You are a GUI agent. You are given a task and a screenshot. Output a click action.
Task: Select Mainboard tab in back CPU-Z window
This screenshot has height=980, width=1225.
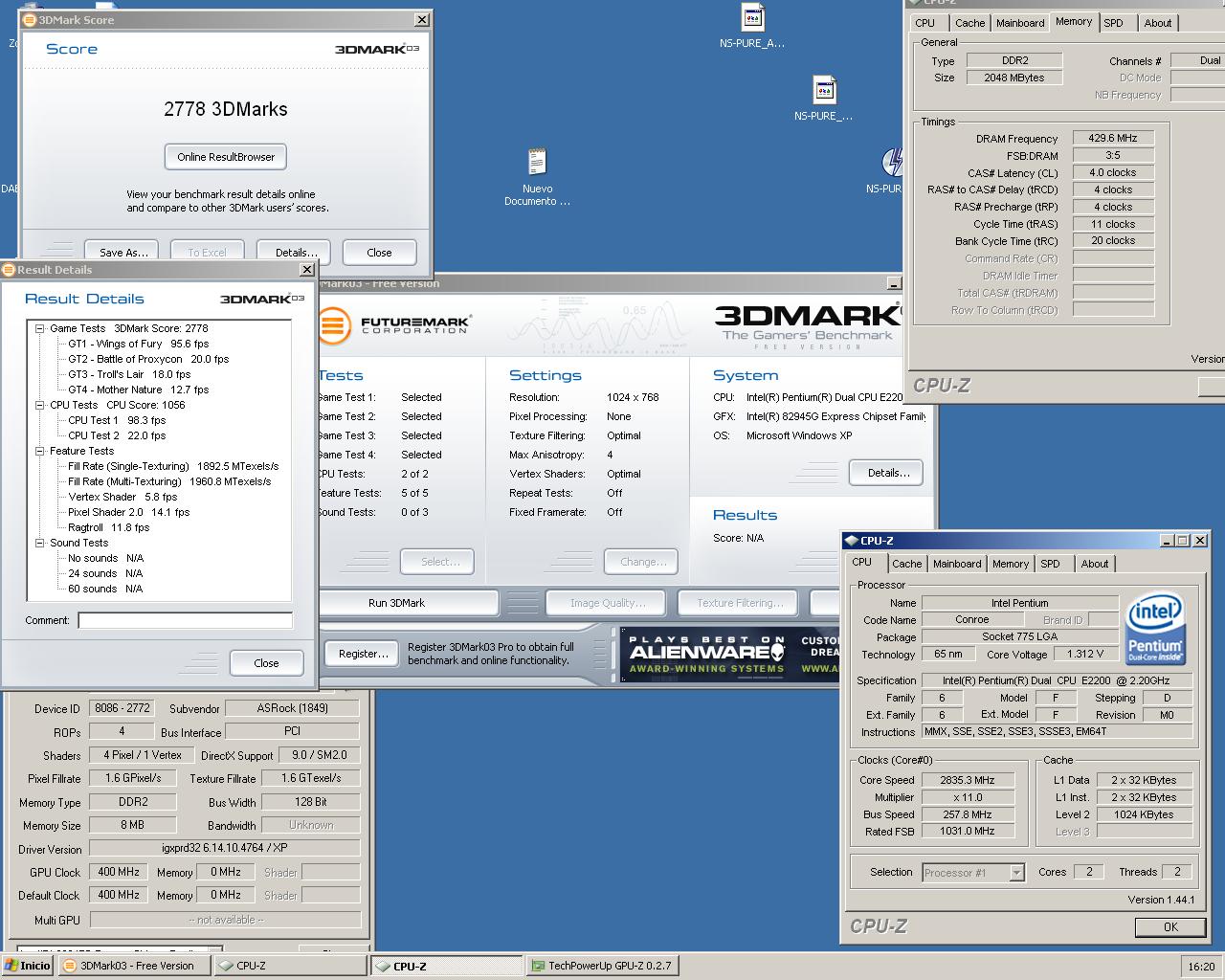1020,23
